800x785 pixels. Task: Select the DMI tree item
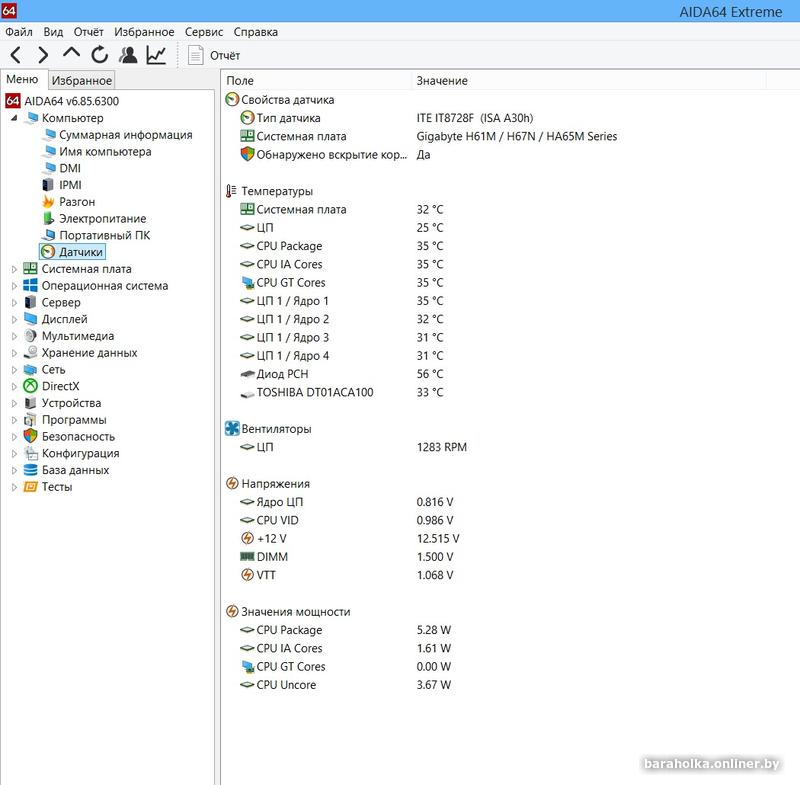(x=70, y=168)
